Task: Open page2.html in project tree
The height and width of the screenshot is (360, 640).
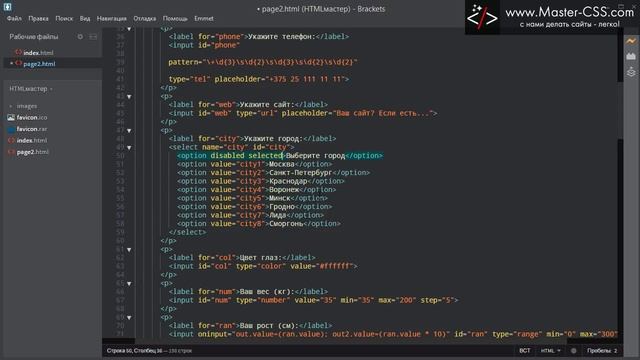Action: coord(33,152)
